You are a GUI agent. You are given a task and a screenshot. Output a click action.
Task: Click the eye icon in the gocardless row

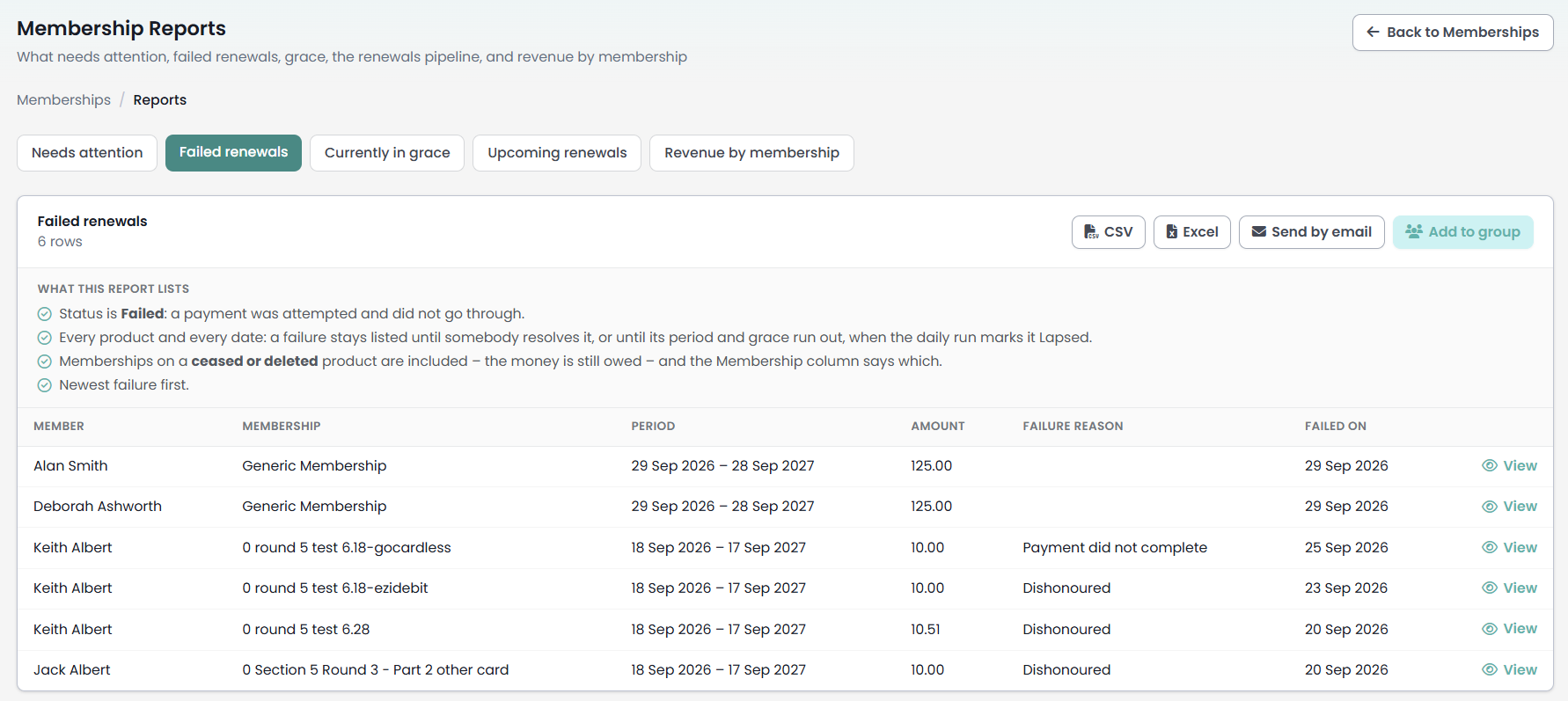1490,547
